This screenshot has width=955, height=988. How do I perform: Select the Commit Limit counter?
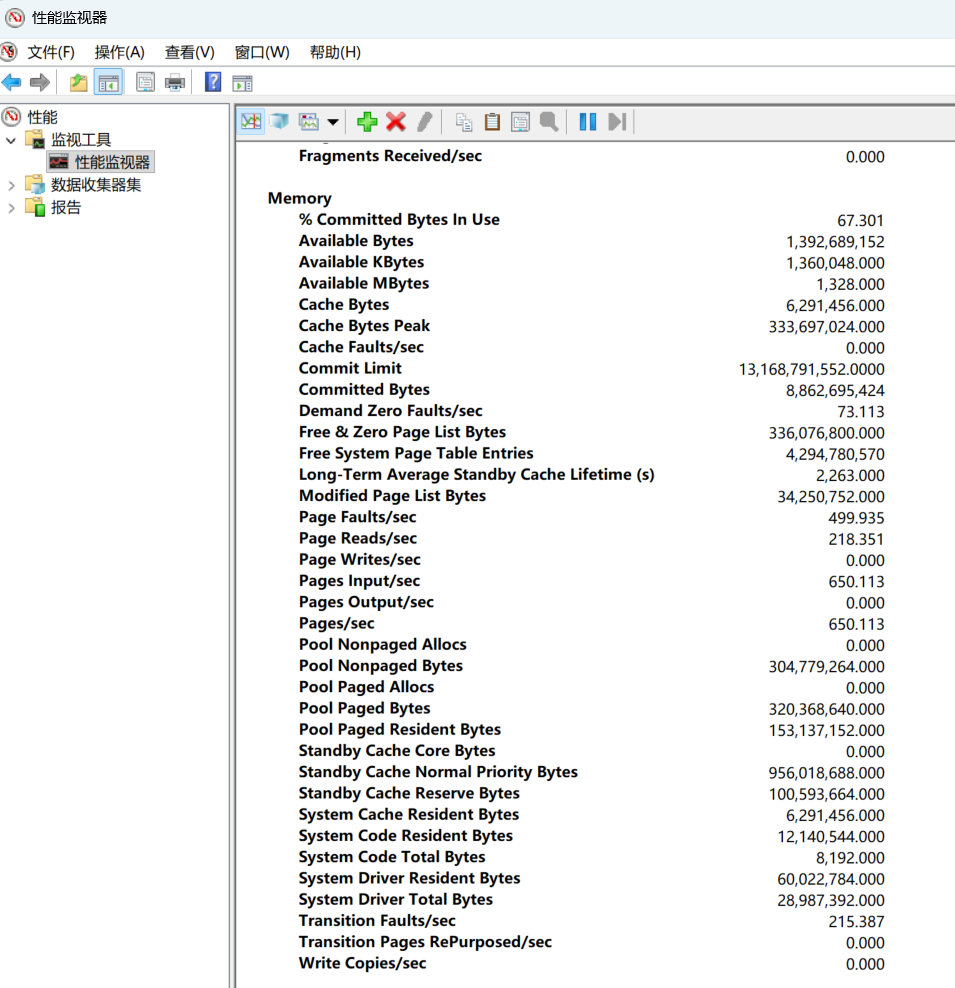350,368
